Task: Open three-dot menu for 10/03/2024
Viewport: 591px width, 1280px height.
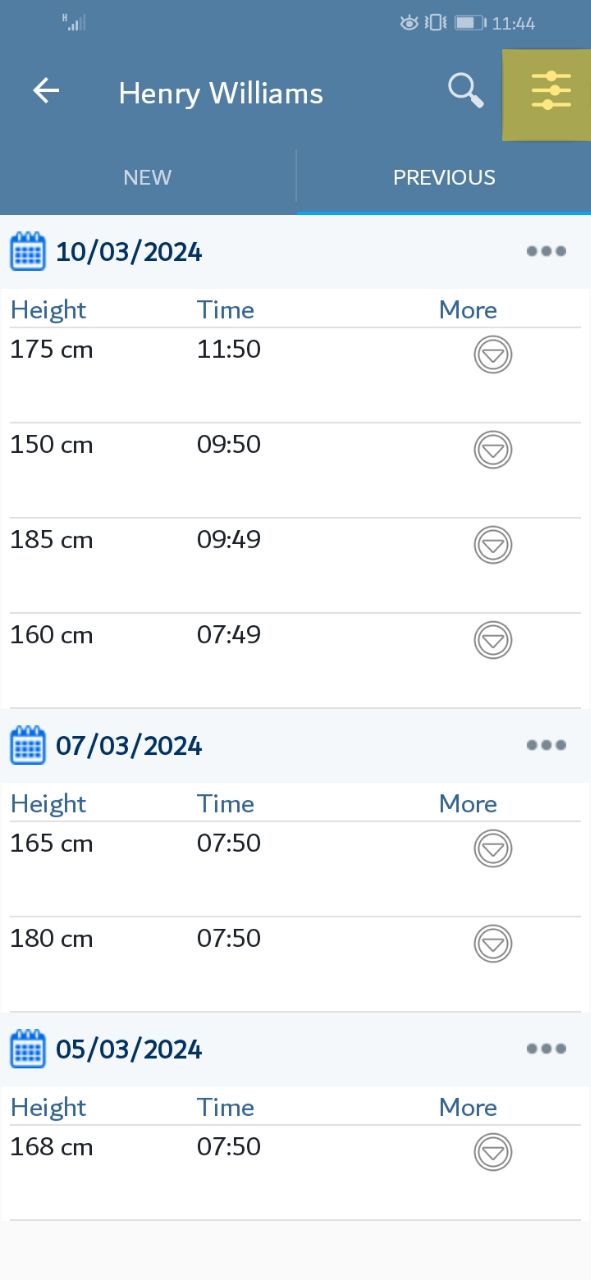Action: (x=546, y=251)
